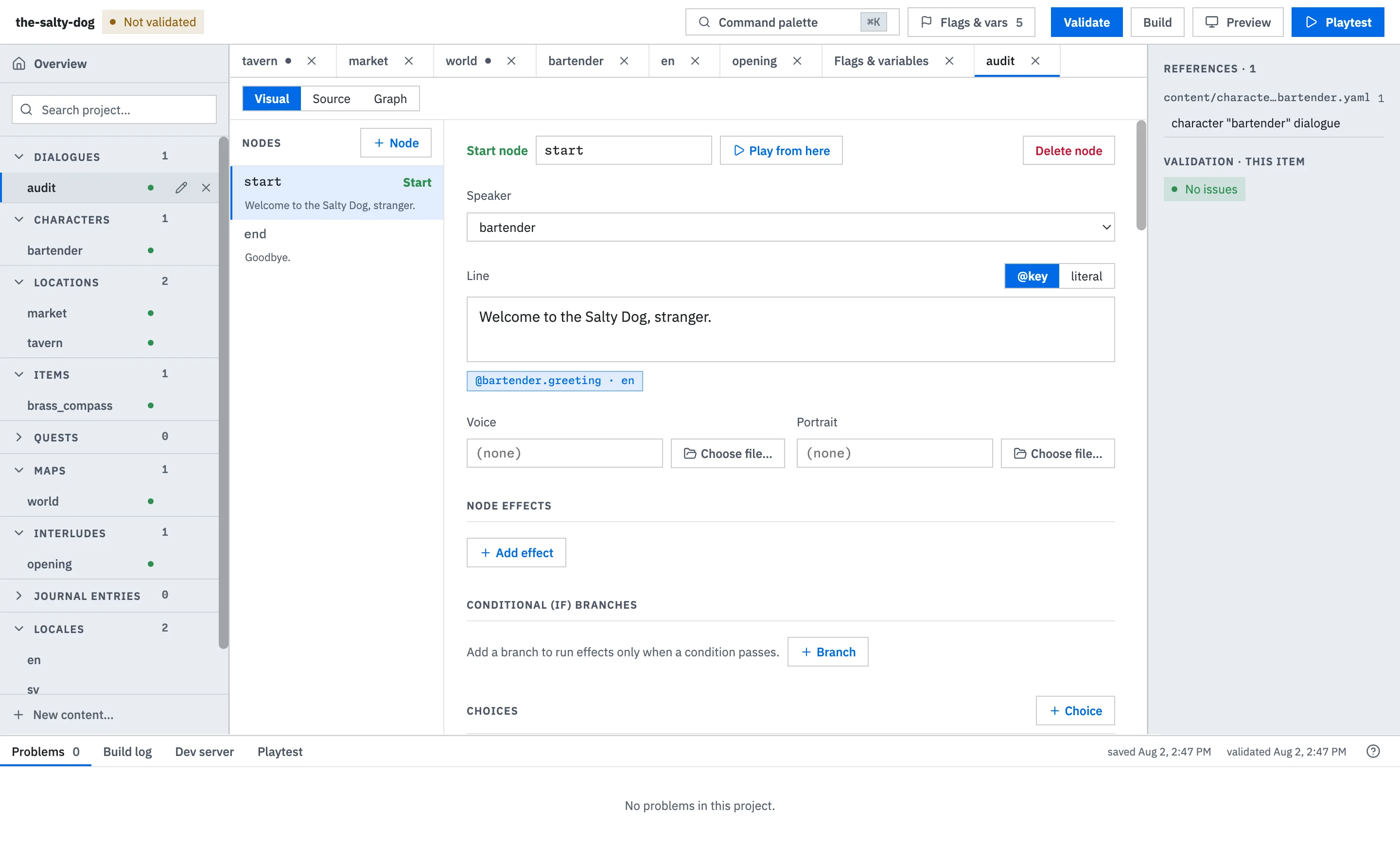The image size is (1400, 844).
Task: Close the world tab
Action: tap(511, 61)
